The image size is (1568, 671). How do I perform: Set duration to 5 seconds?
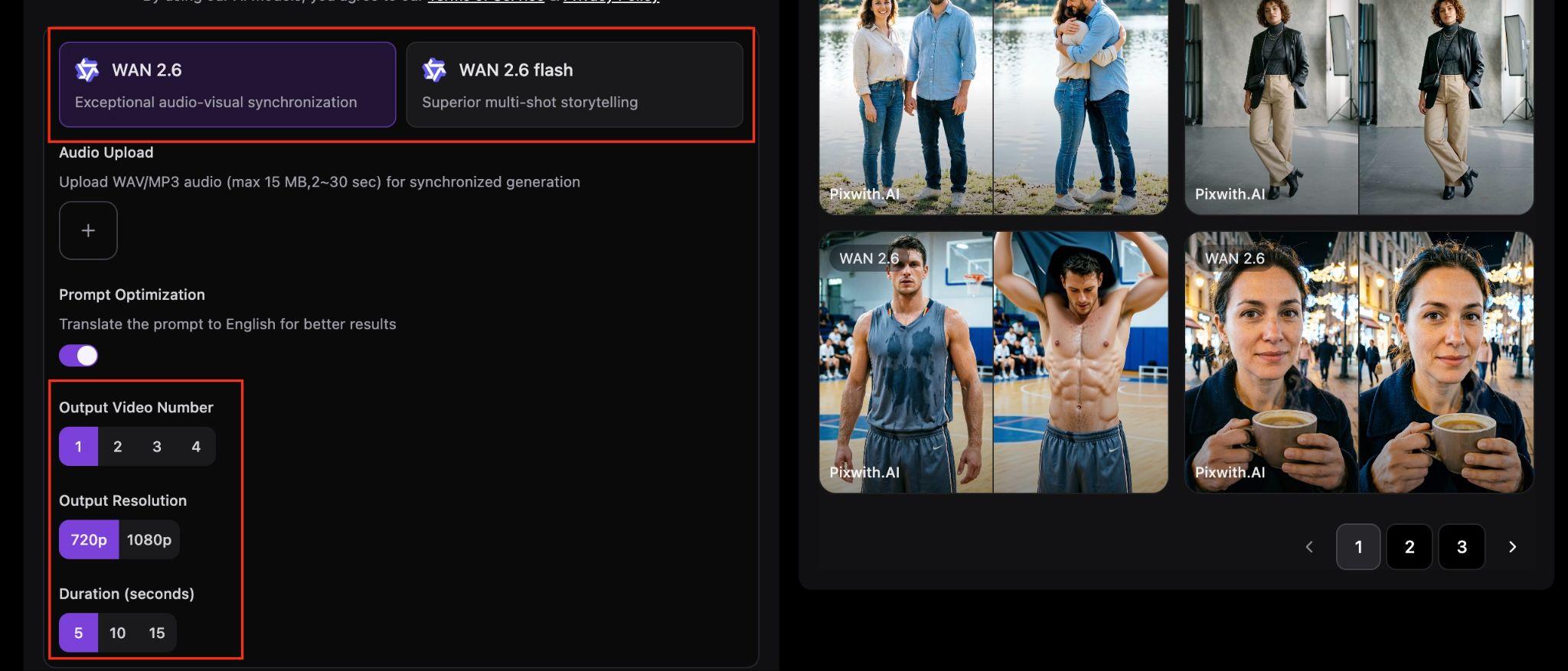click(x=78, y=634)
